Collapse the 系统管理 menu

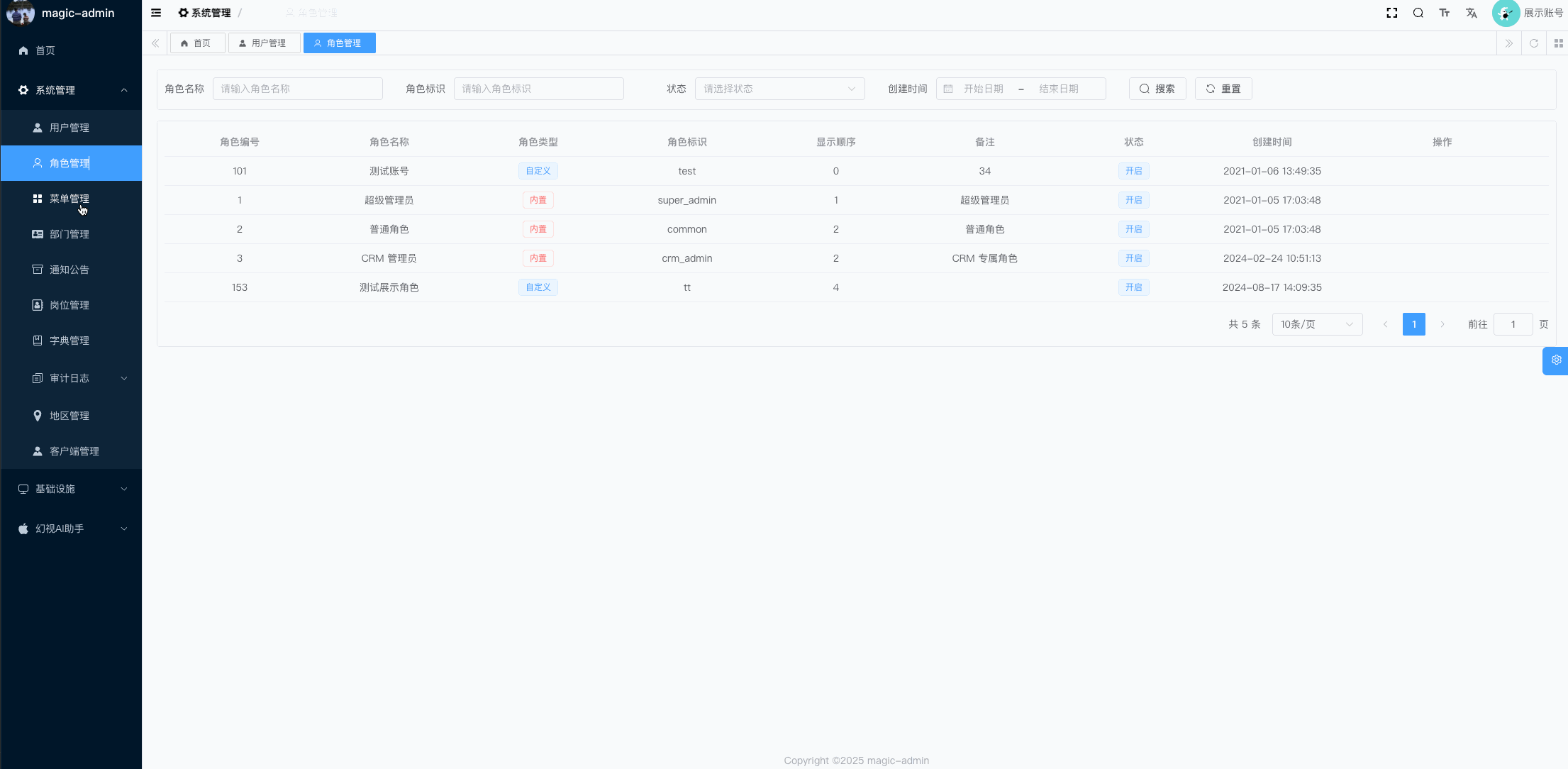tap(71, 90)
